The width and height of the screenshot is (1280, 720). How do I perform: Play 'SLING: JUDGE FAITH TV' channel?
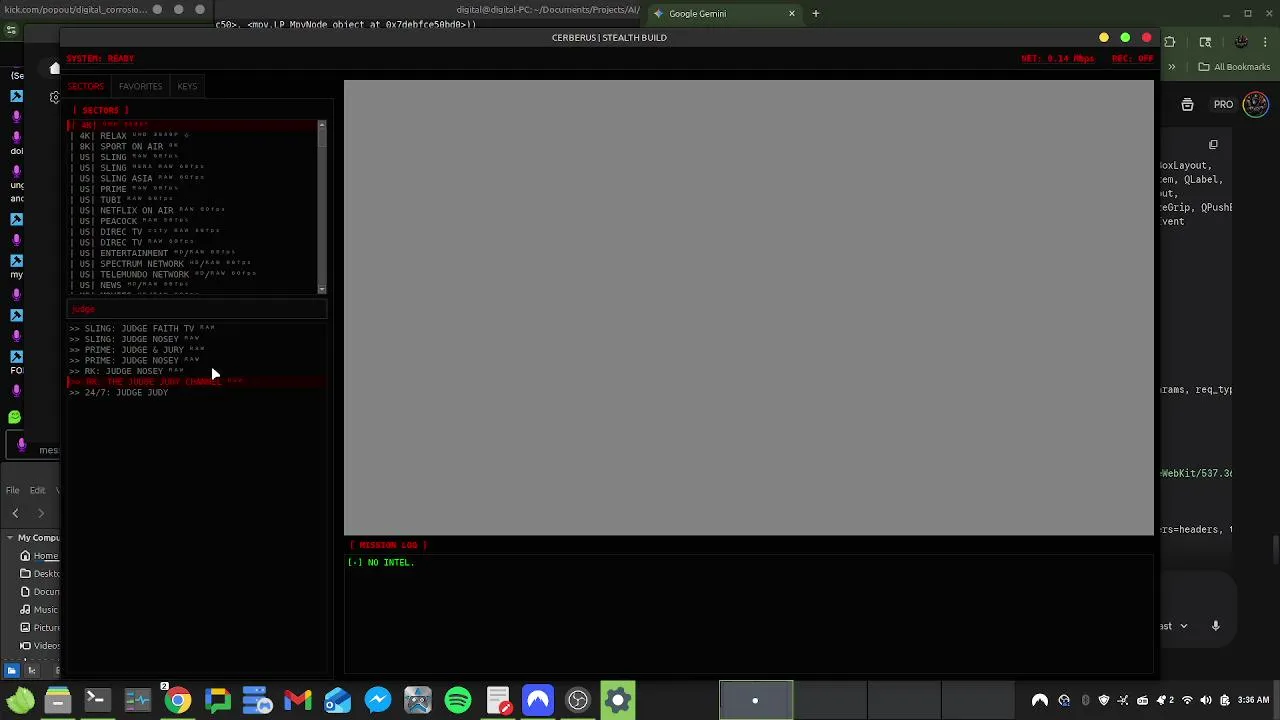197,328
